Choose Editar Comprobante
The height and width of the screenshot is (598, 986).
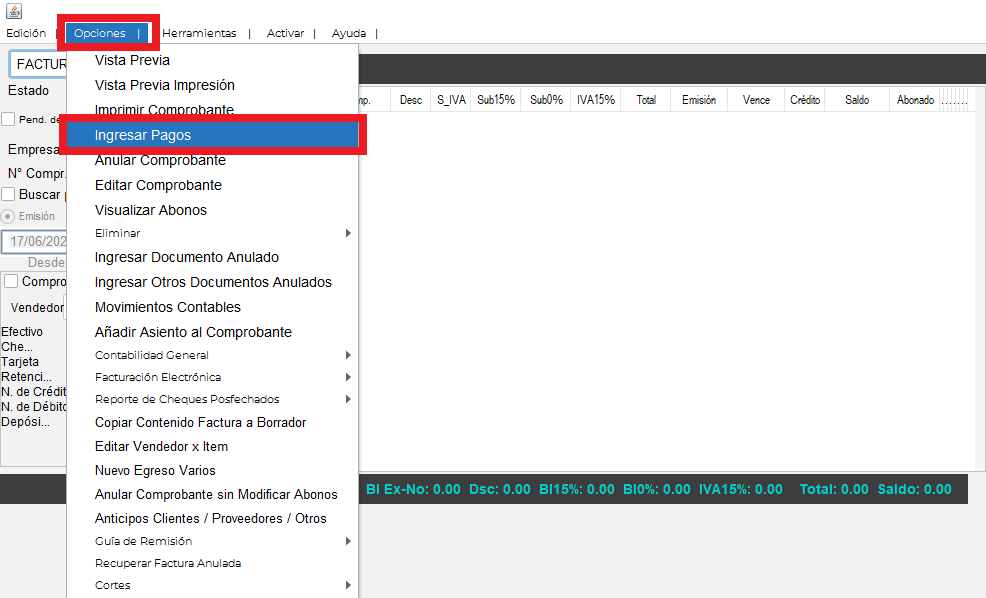coord(213,185)
